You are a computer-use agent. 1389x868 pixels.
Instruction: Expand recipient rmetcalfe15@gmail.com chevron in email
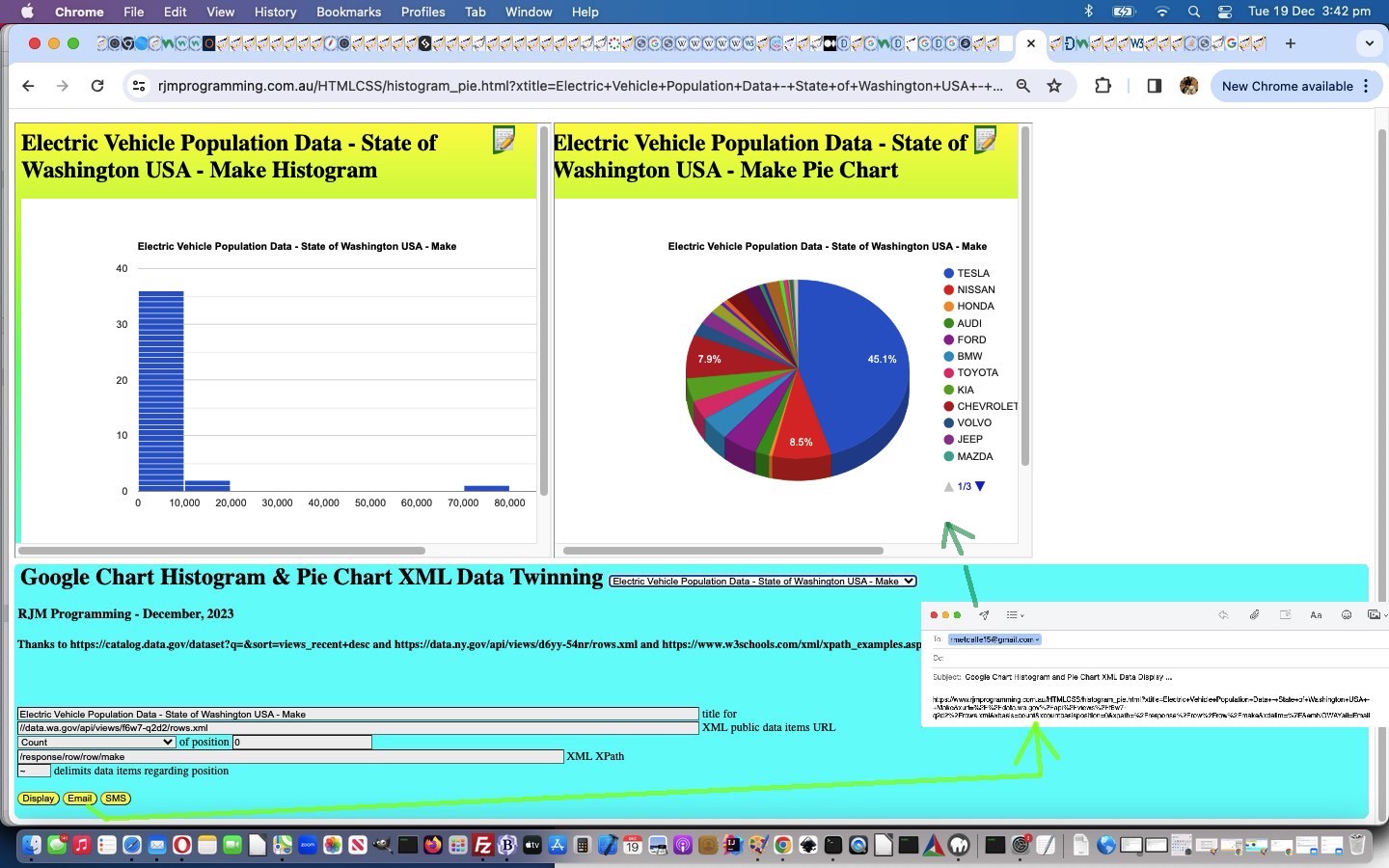coord(1037,639)
